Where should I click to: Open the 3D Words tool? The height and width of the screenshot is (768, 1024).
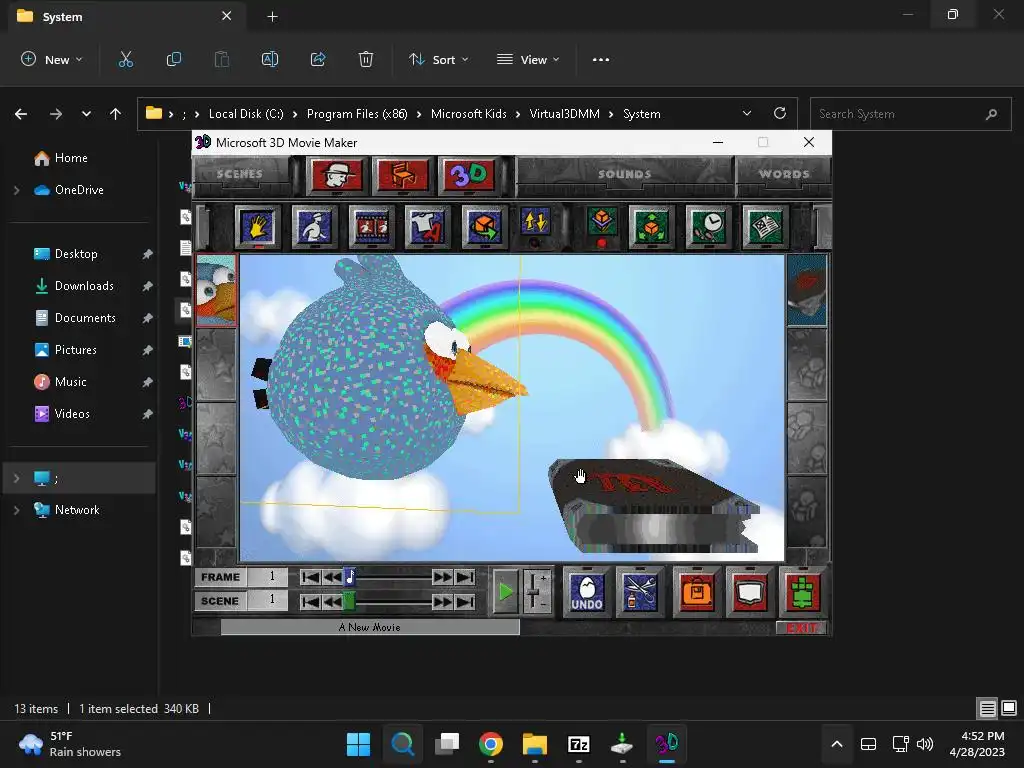pos(469,175)
